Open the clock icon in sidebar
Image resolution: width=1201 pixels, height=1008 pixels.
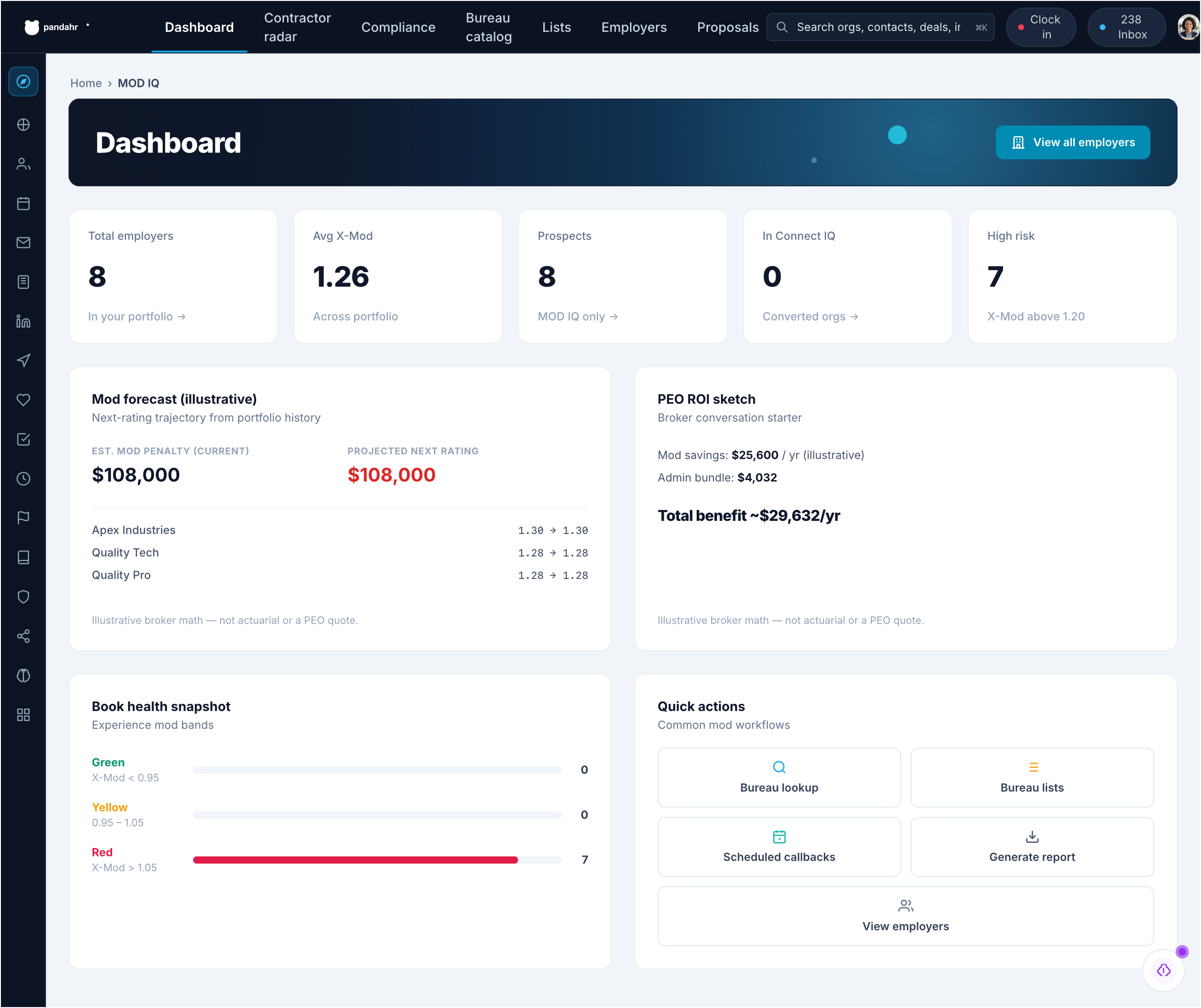tap(23, 479)
